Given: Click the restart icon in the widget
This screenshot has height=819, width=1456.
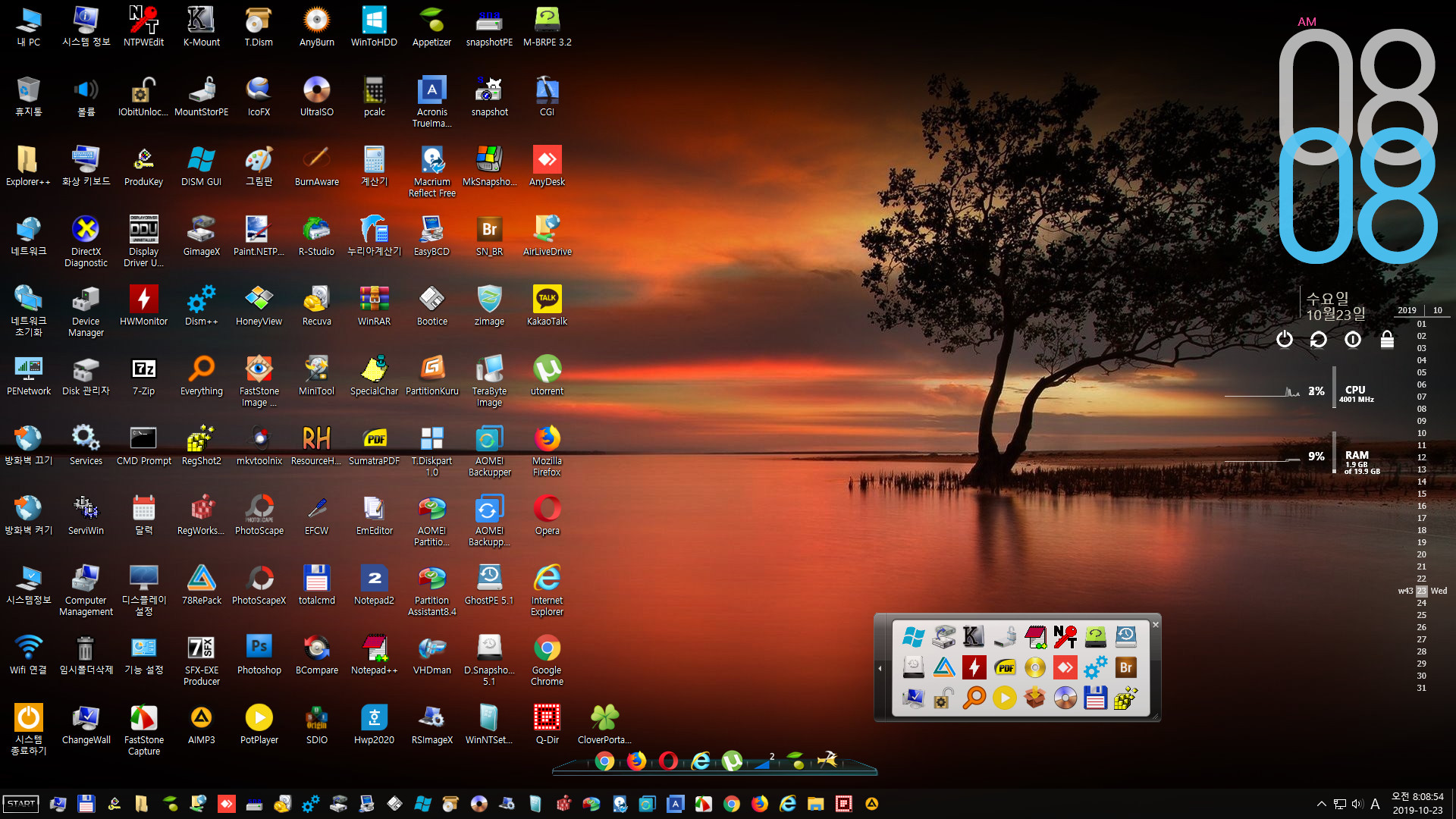Looking at the screenshot, I should pos(1318,339).
